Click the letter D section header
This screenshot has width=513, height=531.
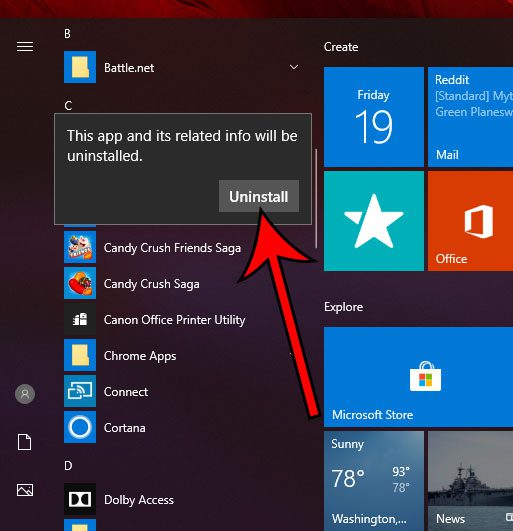68,466
